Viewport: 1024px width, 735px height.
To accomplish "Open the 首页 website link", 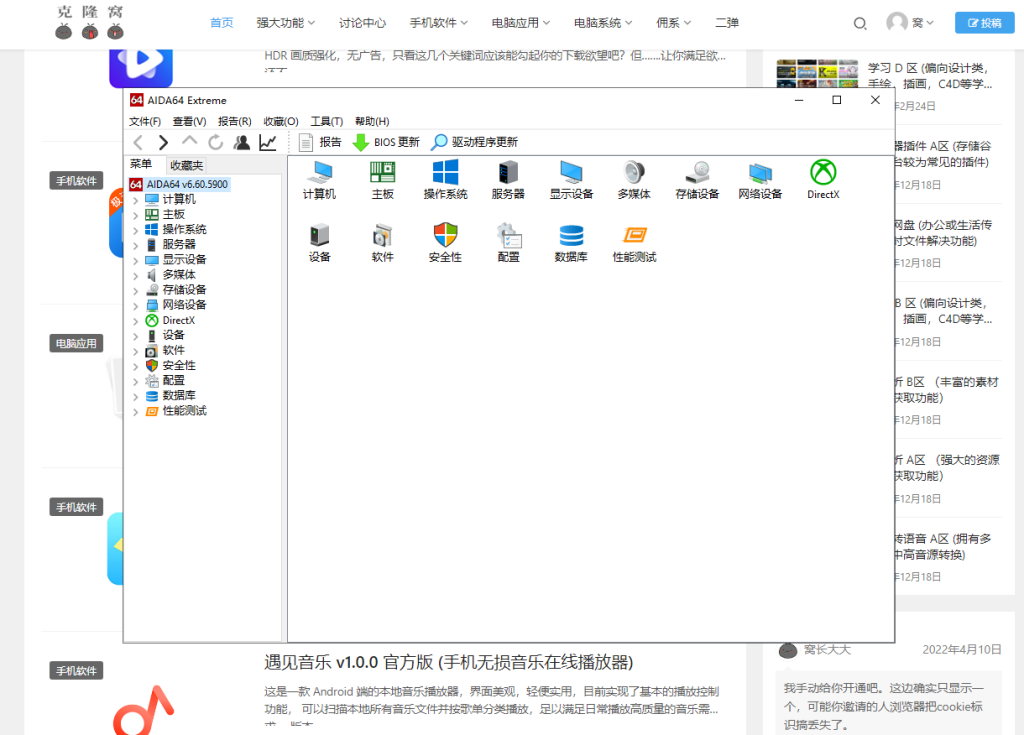I will coord(221,23).
